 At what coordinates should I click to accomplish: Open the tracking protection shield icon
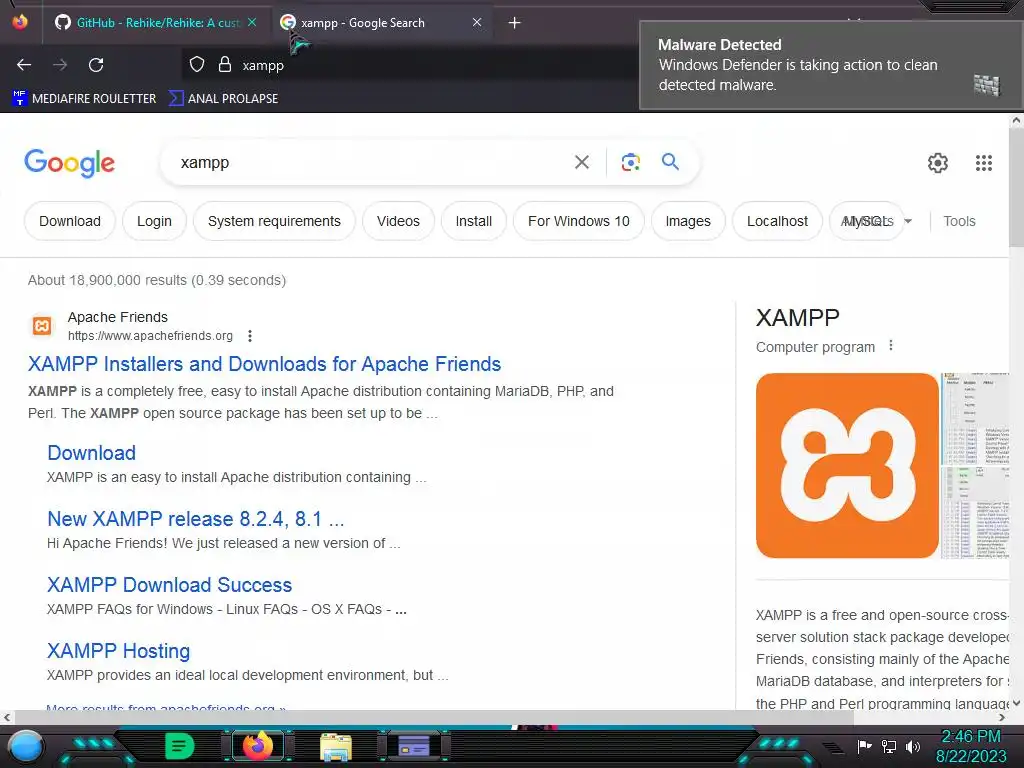point(197,65)
